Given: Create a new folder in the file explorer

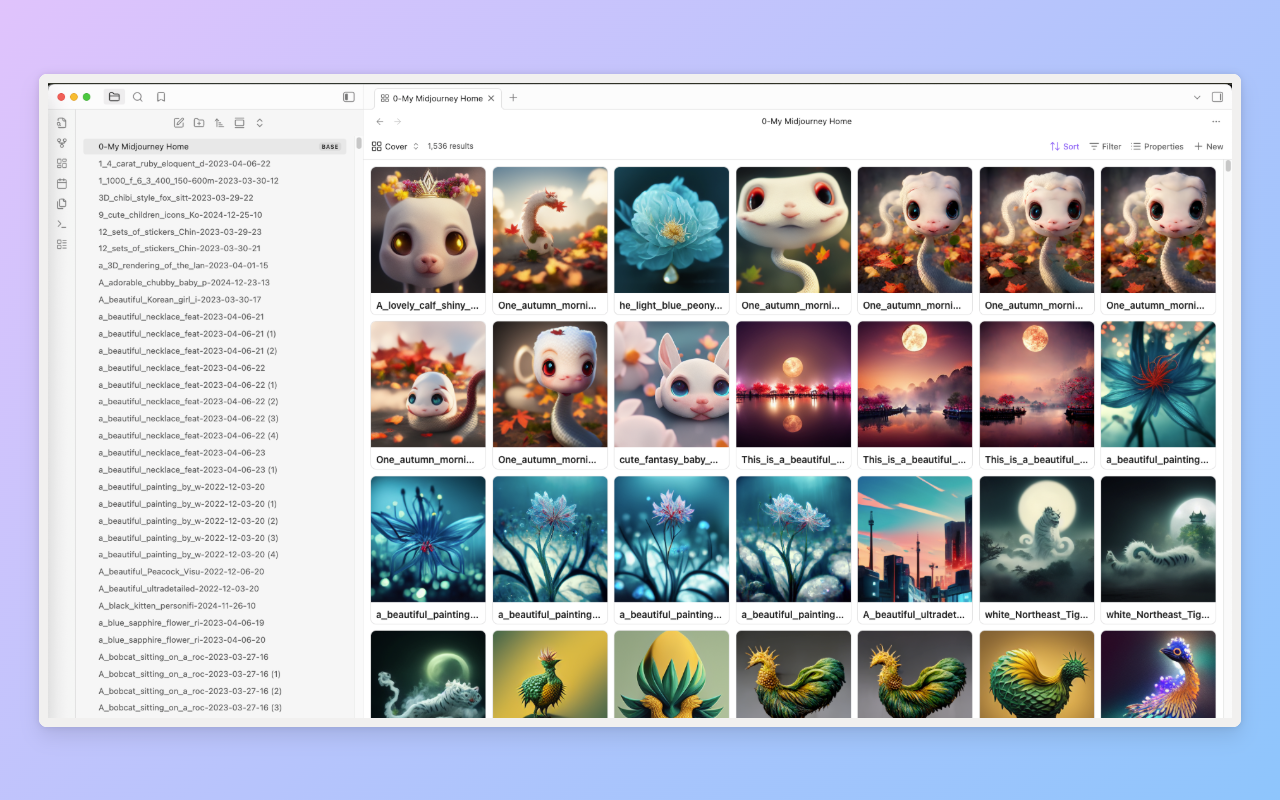Looking at the screenshot, I should 199,123.
